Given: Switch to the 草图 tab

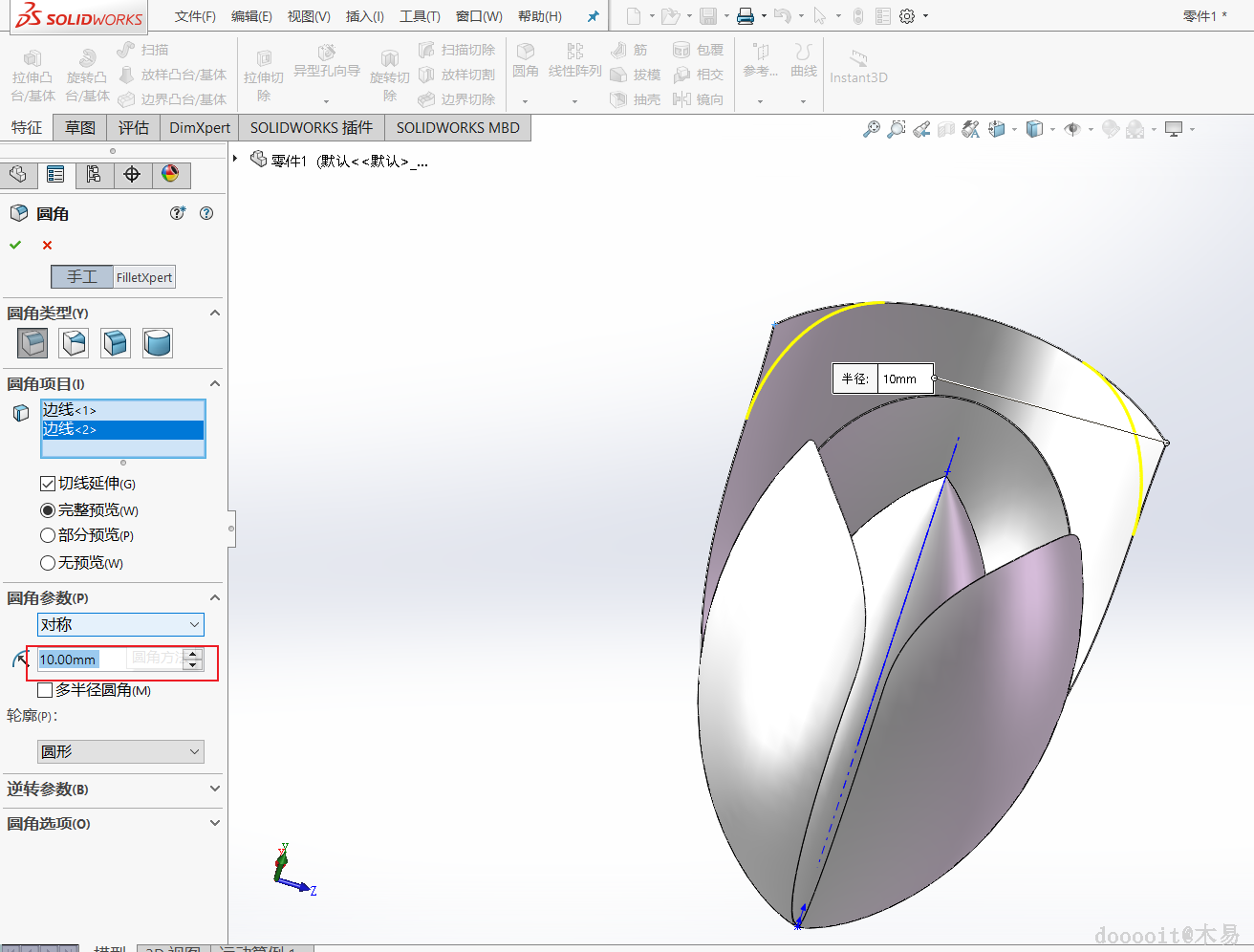Looking at the screenshot, I should [80, 128].
